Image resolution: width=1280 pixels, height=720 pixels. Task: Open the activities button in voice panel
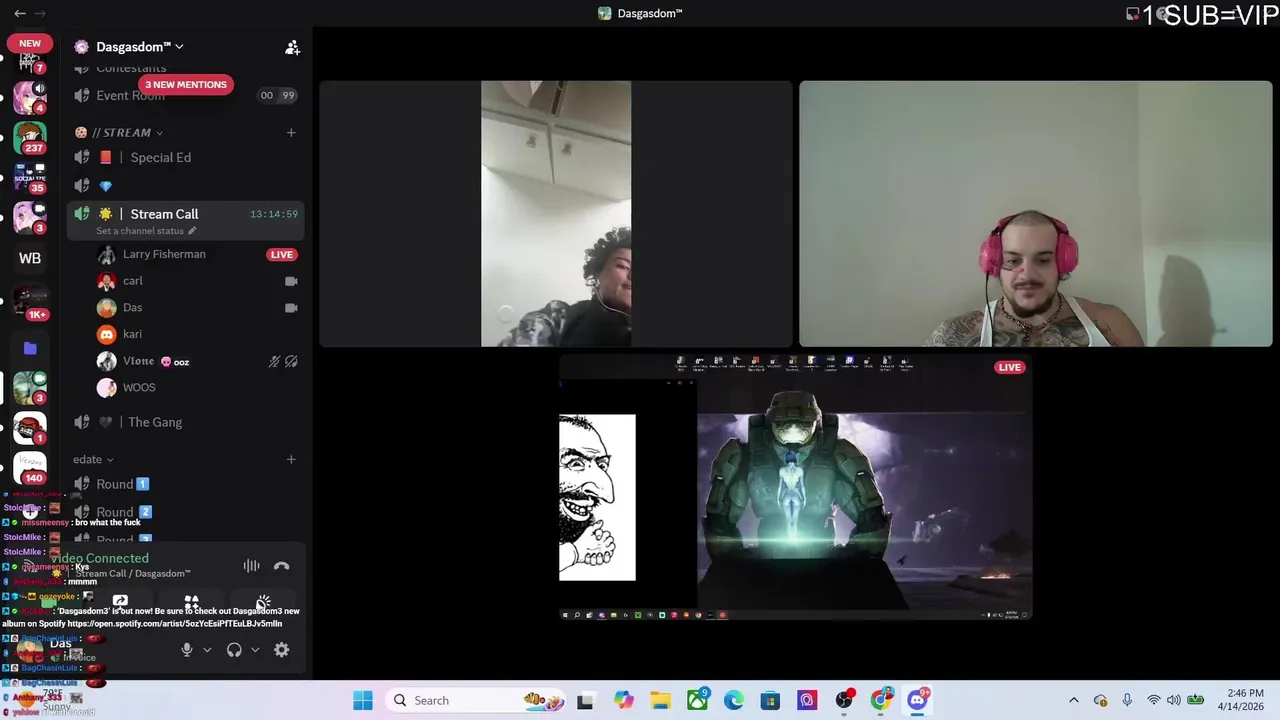pyautogui.click(x=191, y=602)
